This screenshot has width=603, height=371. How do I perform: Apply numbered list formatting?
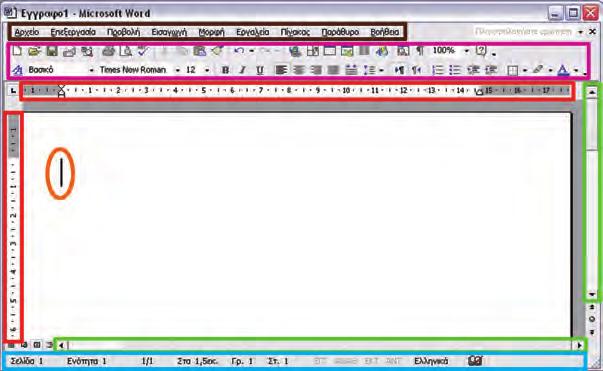(438, 70)
